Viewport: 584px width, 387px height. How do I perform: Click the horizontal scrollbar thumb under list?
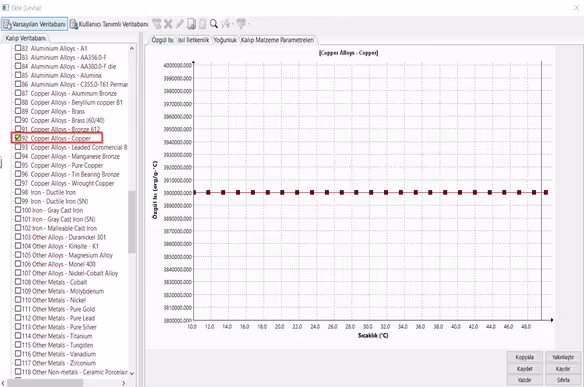[x=45, y=383]
